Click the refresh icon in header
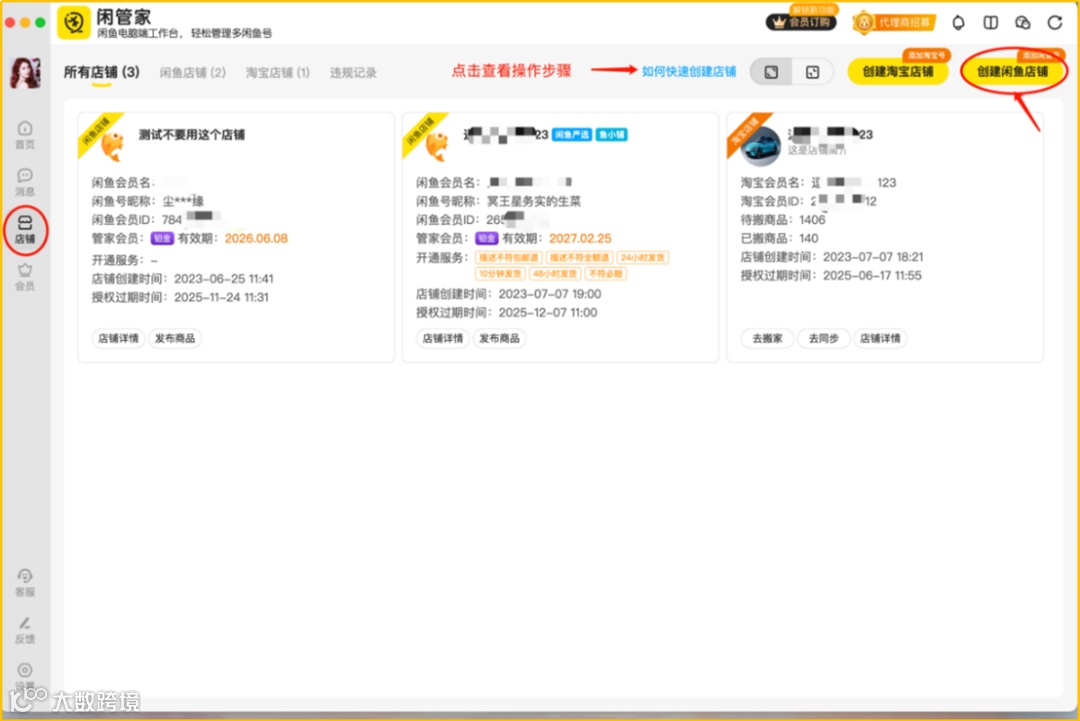The width and height of the screenshot is (1080, 721). pyautogui.click(x=1055, y=23)
